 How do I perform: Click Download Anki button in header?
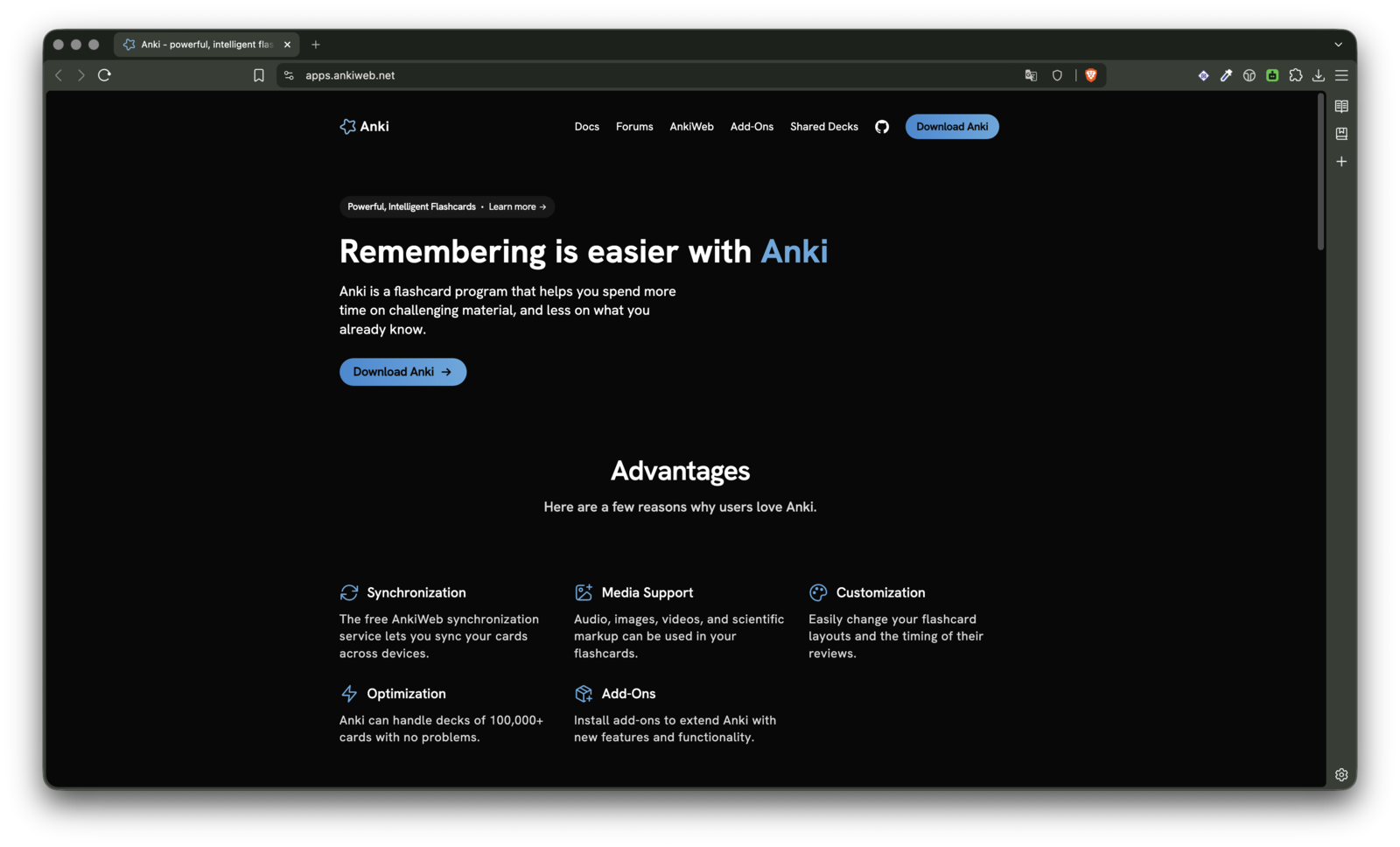coord(952,127)
